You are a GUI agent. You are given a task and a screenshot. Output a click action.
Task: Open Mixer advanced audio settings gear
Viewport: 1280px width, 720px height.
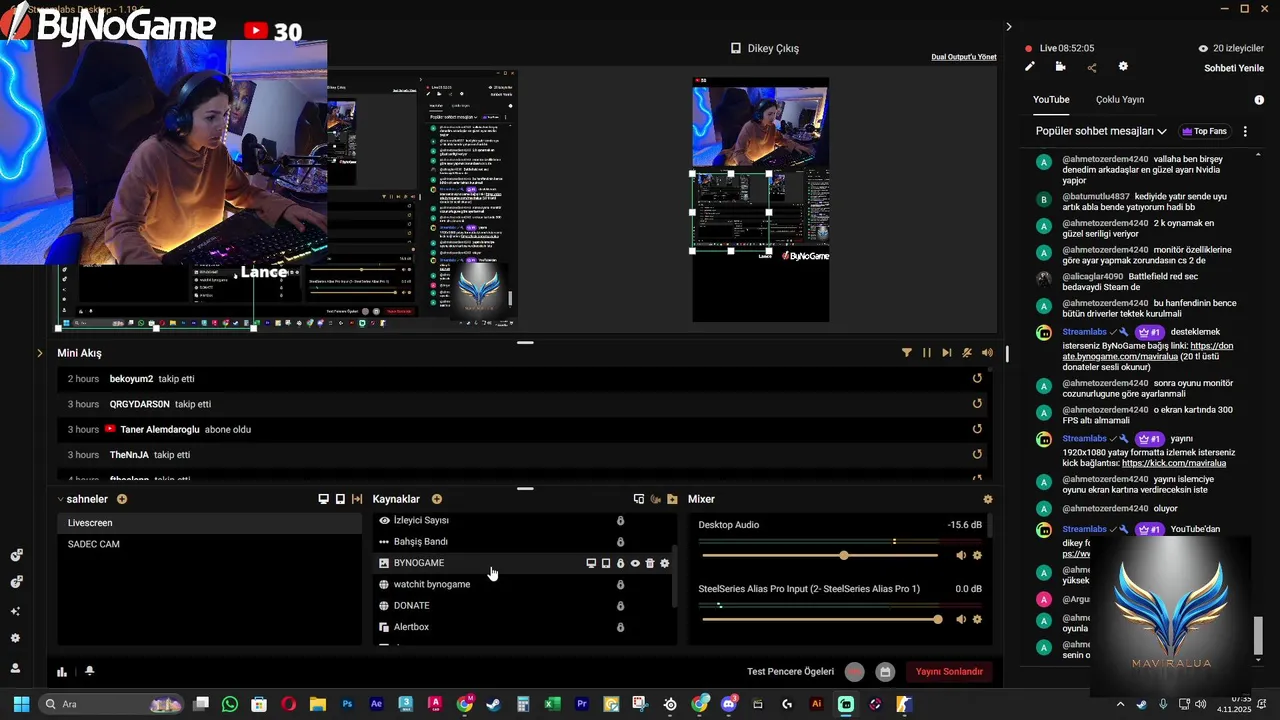tap(988, 499)
